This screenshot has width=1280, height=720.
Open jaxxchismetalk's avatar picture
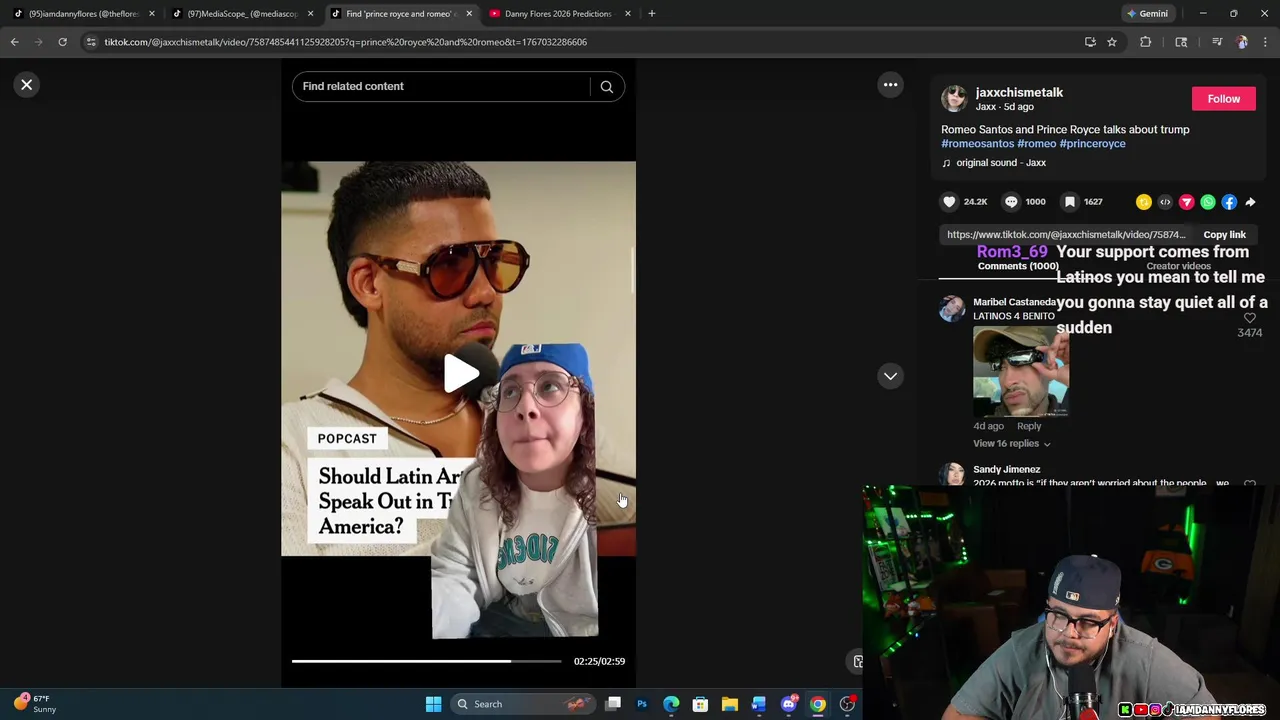(954, 98)
